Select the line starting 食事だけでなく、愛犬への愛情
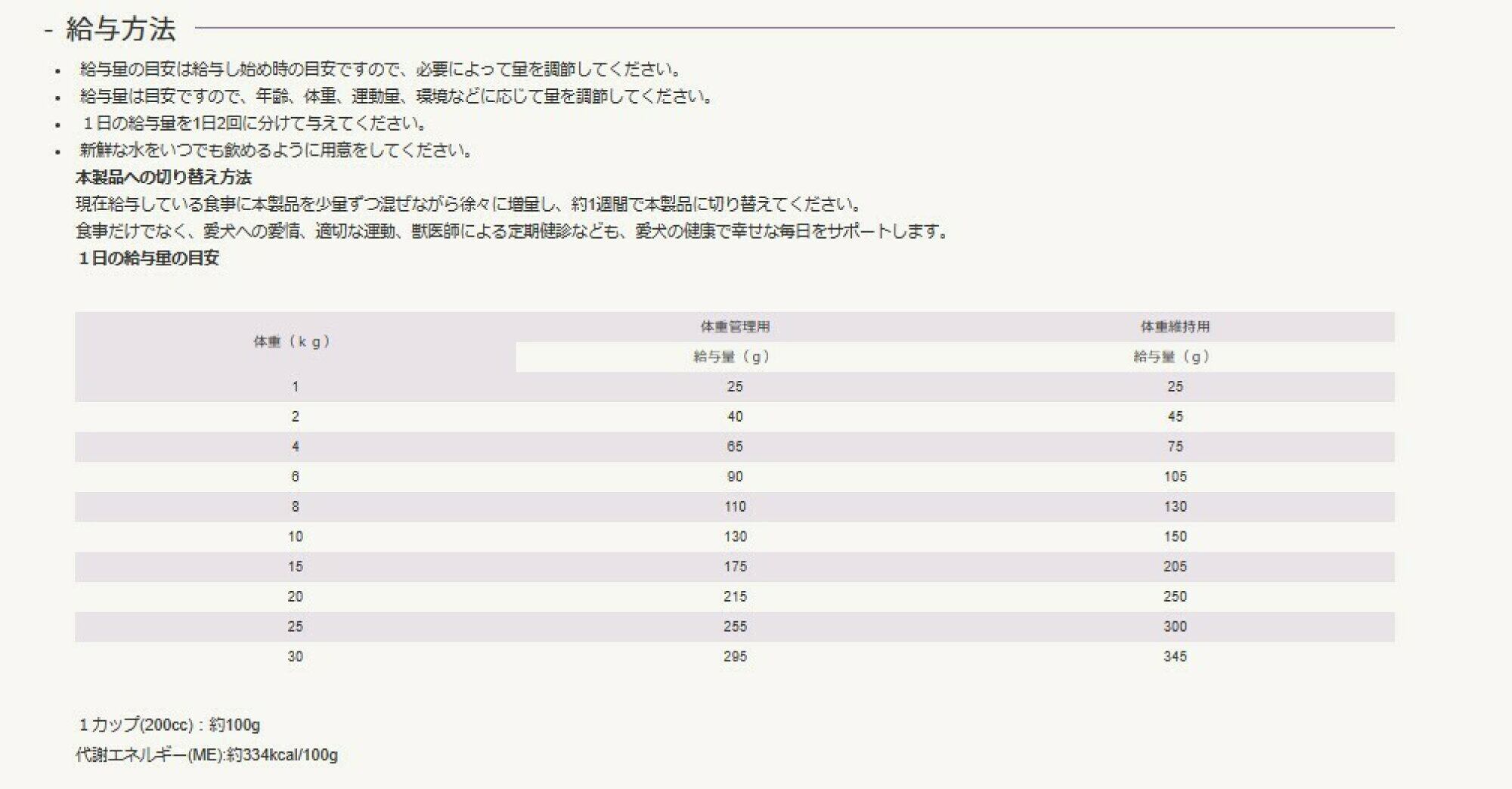 coord(513,231)
